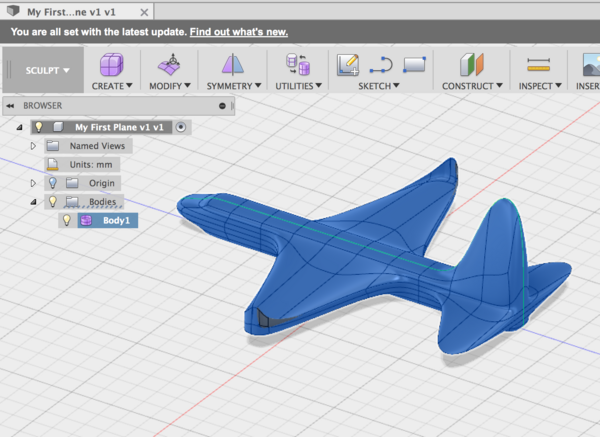Click the Construct plane icon
The width and height of the screenshot is (600, 437).
472,65
